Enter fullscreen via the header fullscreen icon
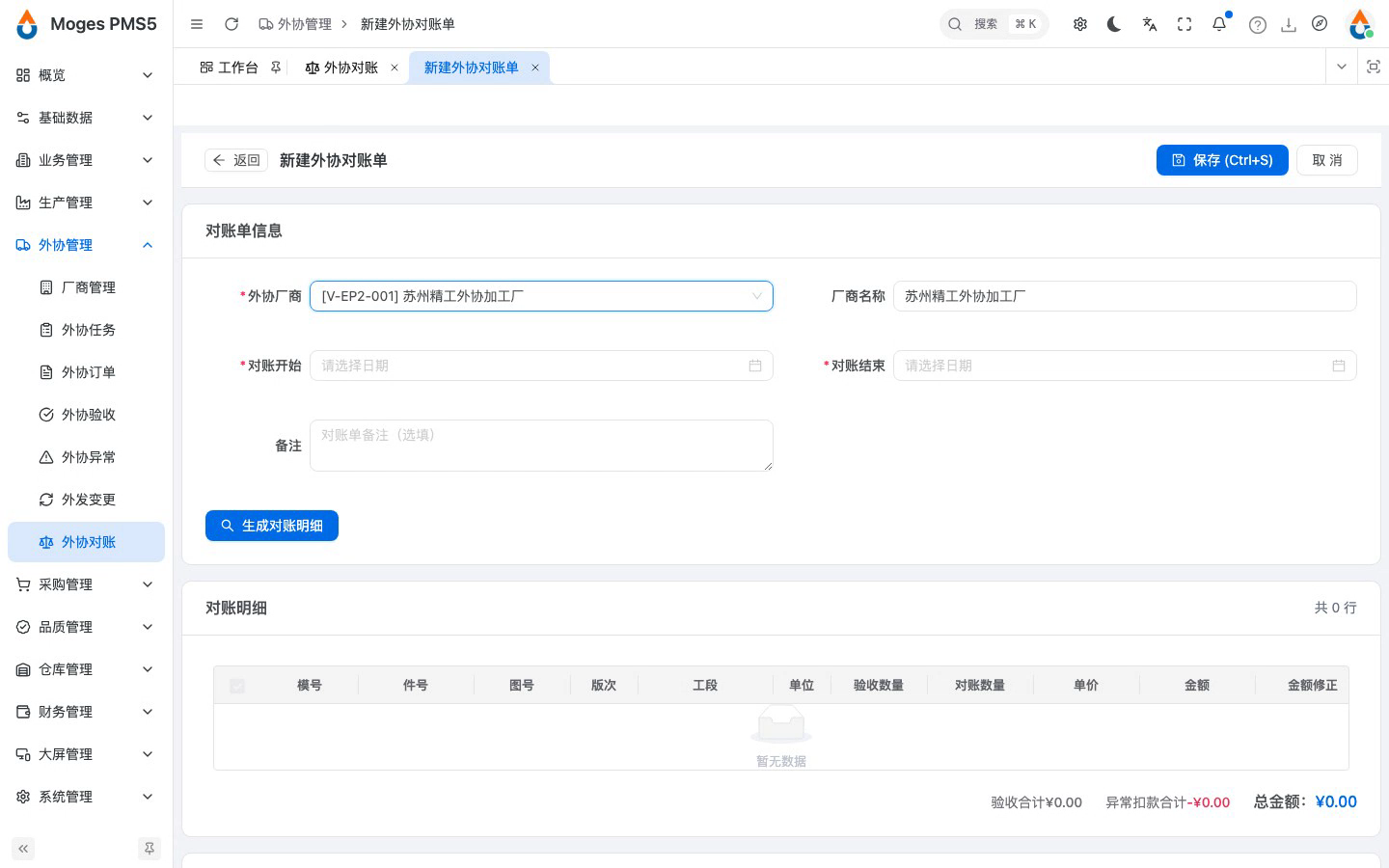The width and height of the screenshot is (1389, 868). coord(1185,24)
